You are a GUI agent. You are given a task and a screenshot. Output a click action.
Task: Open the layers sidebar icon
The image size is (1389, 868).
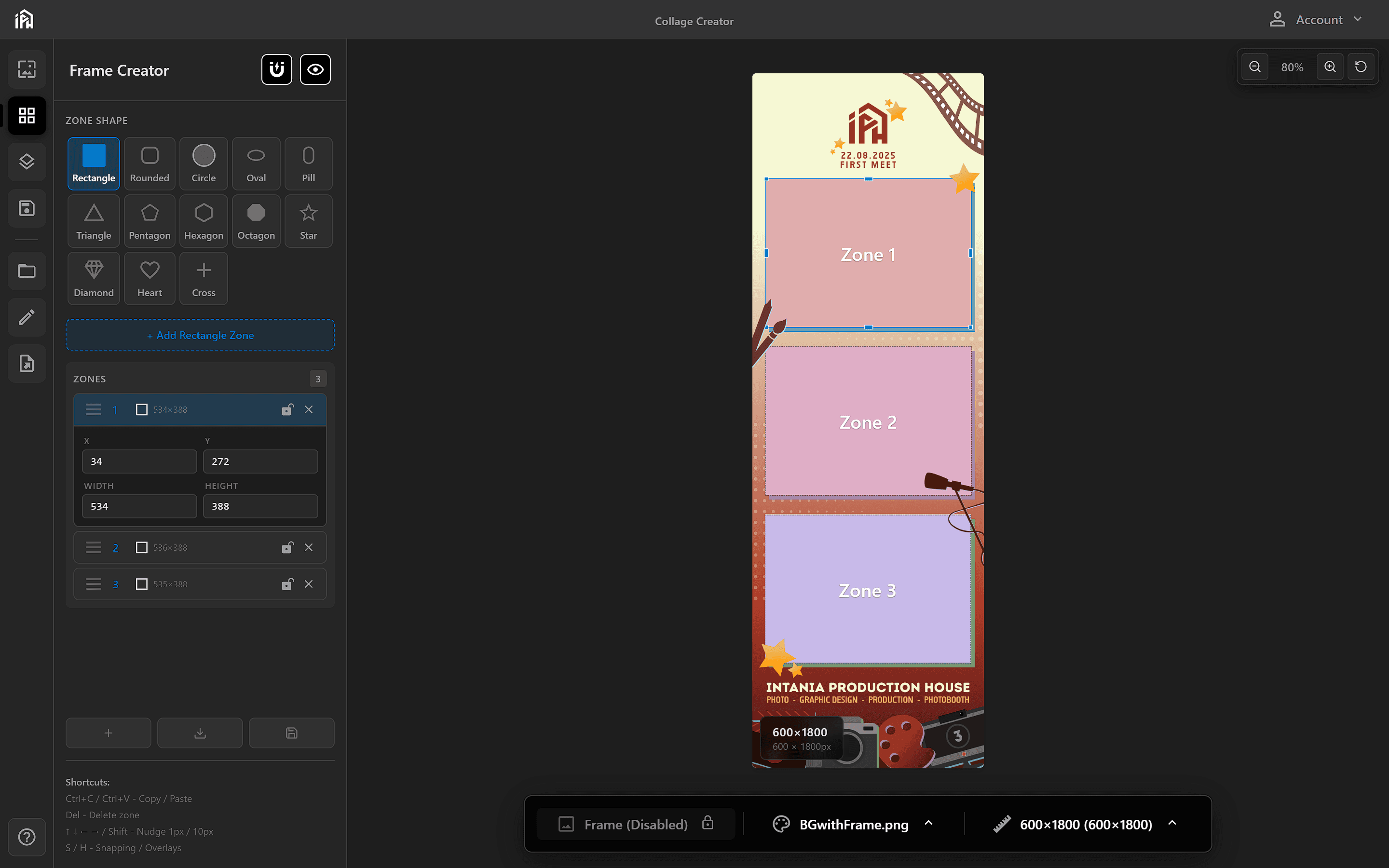click(x=27, y=162)
